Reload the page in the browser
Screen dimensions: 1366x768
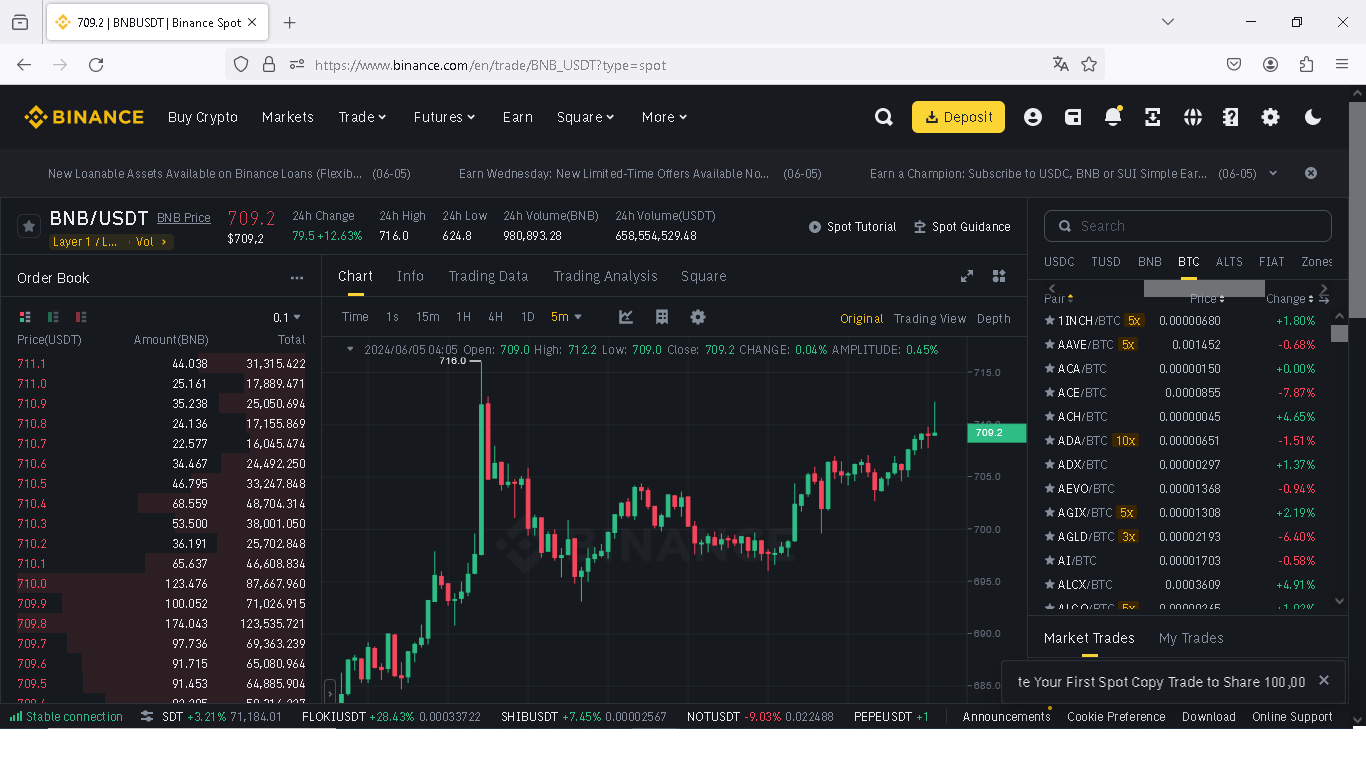coord(96,64)
